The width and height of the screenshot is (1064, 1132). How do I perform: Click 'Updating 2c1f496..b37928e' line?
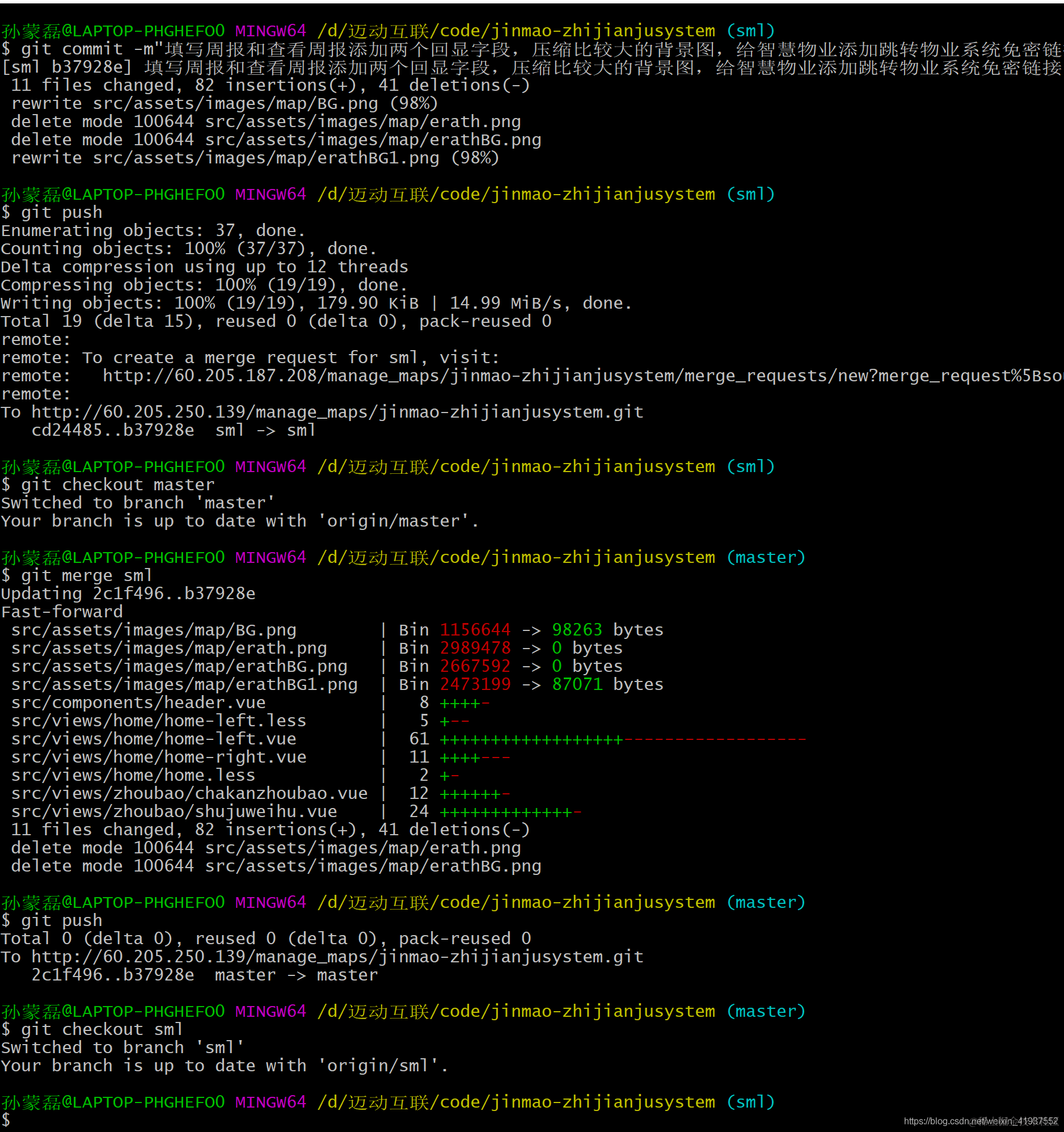pos(128,594)
